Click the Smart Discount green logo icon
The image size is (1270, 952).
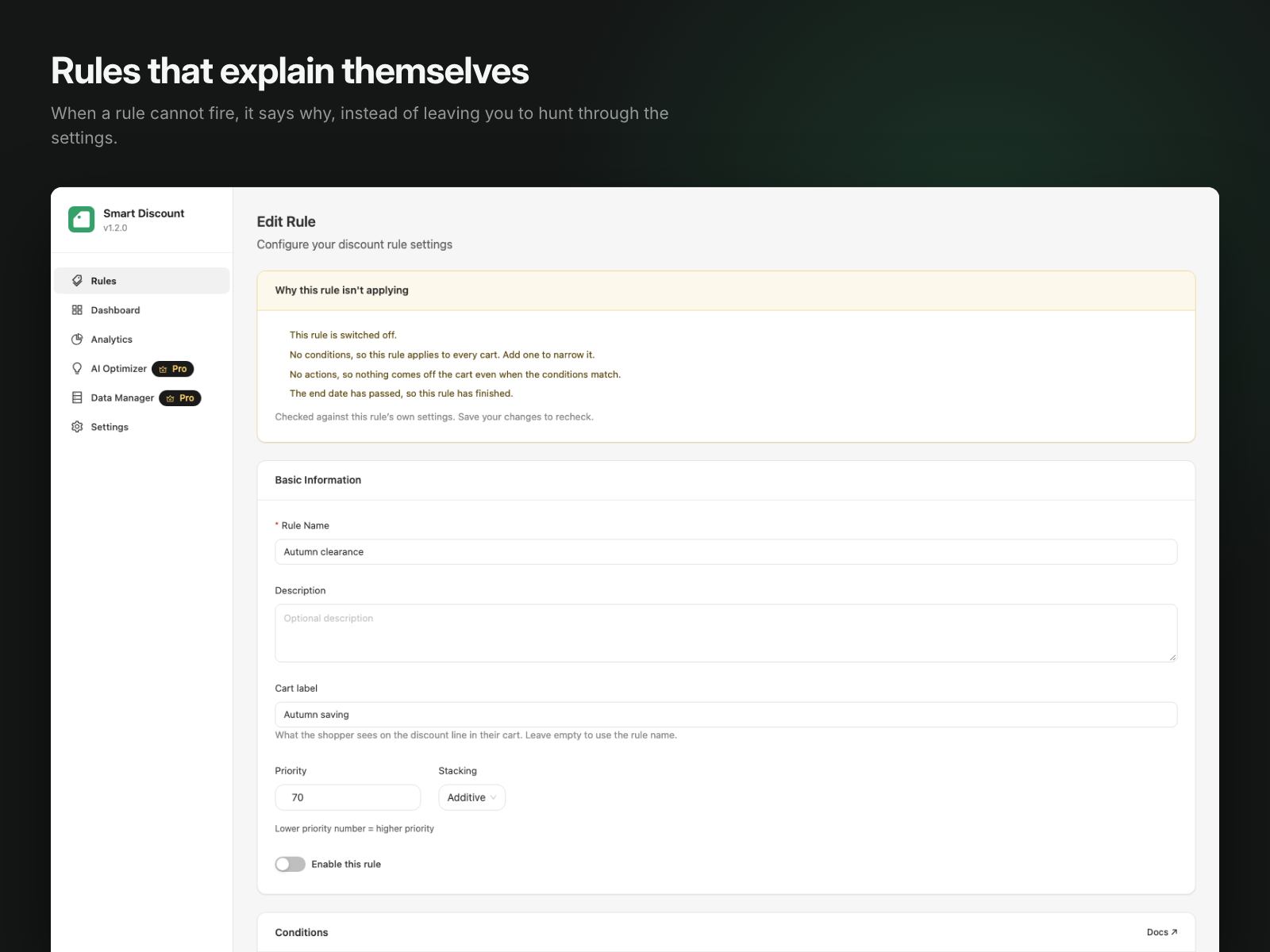tap(81, 219)
